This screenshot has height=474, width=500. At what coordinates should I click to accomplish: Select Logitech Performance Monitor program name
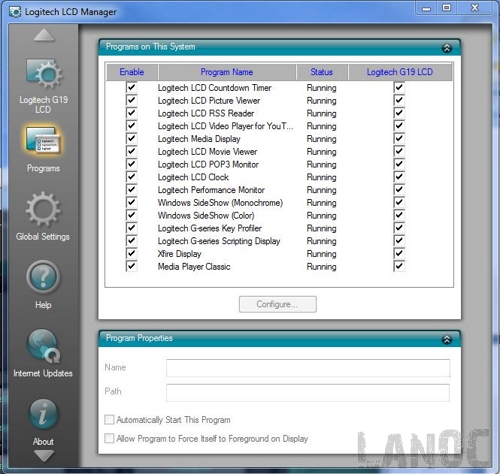[211, 190]
